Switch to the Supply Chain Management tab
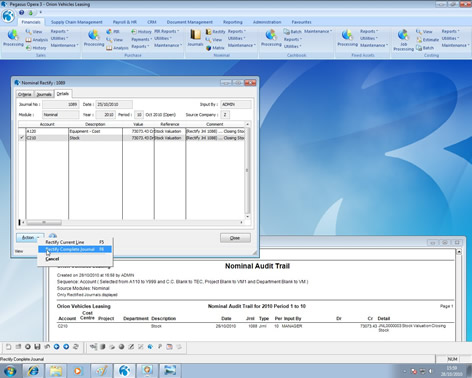Screen dimensions: 472x378 pos(77,22)
